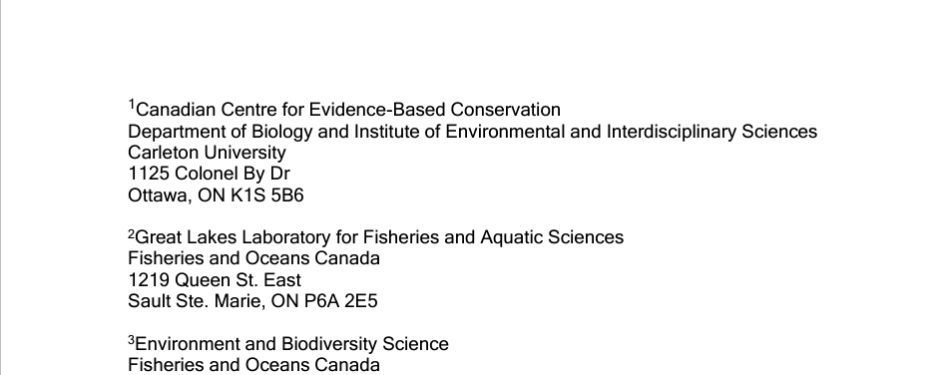Click "Fisheries and Oceans Canada" above Queen St.

click(x=254, y=259)
